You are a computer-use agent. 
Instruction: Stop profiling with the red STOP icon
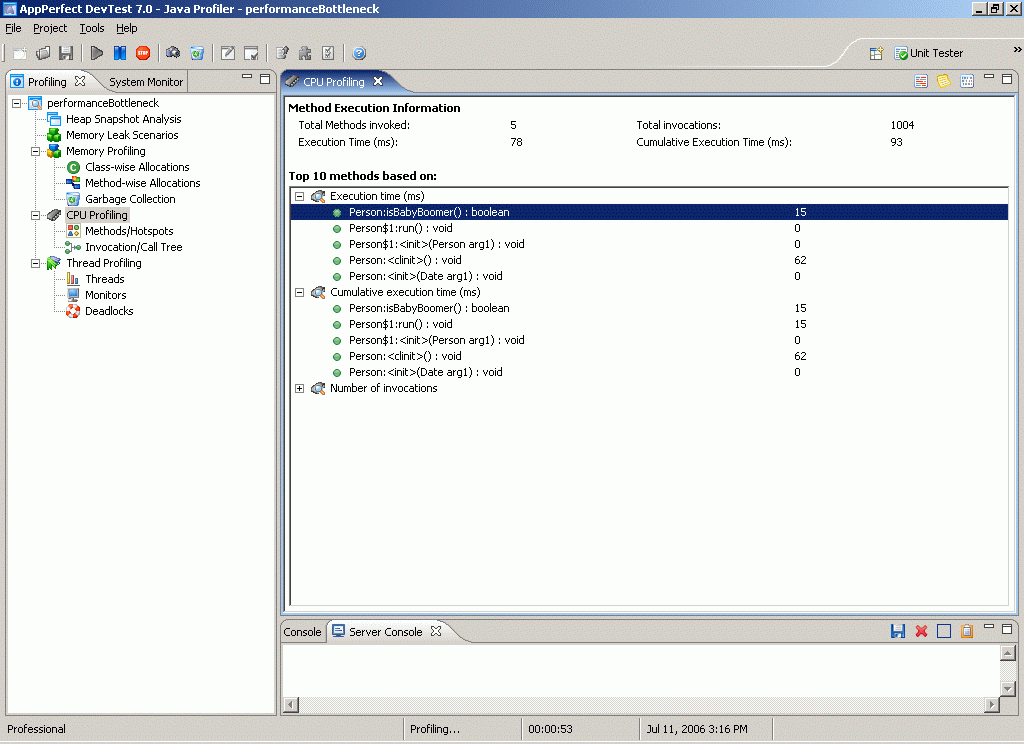(x=143, y=54)
